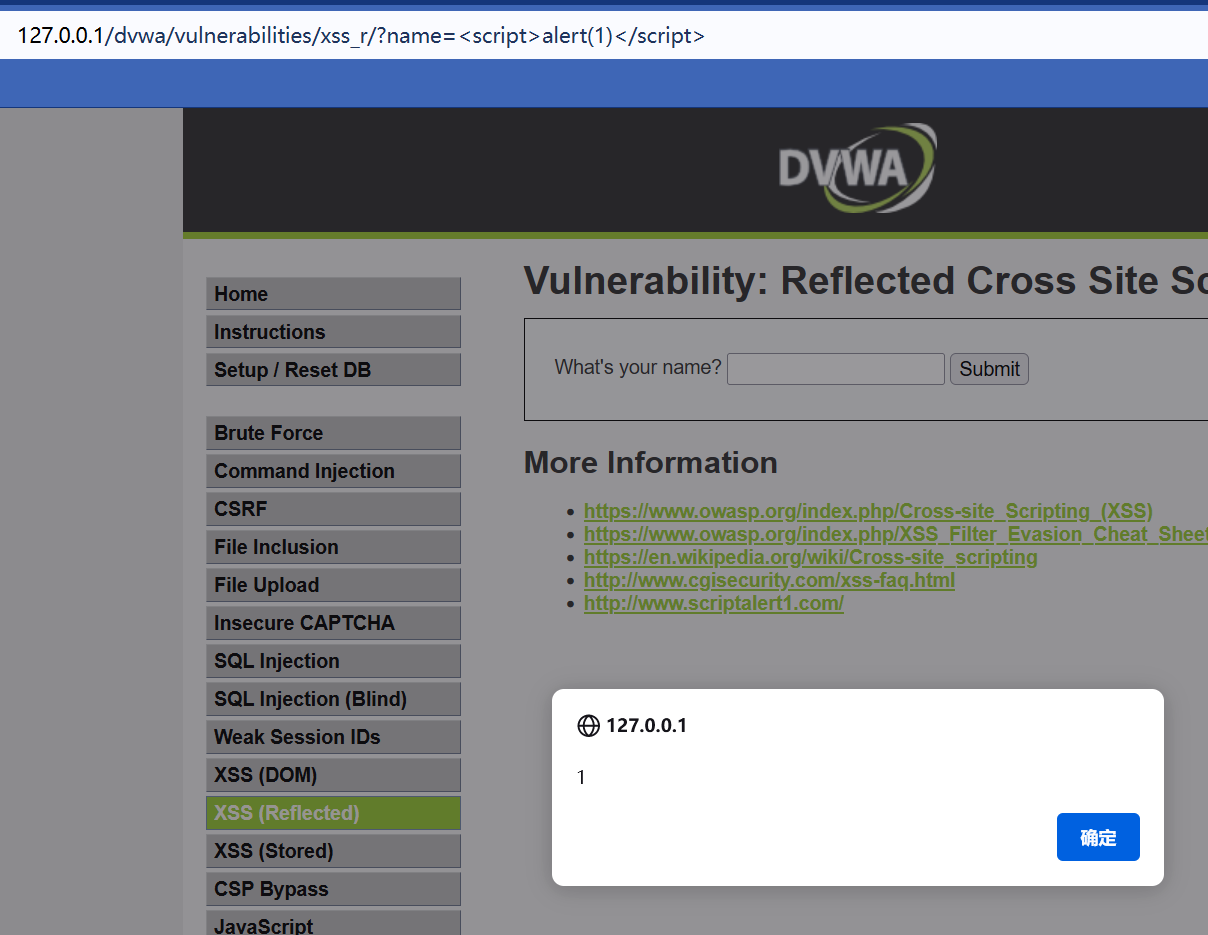Click the alert message text 1

point(581,777)
